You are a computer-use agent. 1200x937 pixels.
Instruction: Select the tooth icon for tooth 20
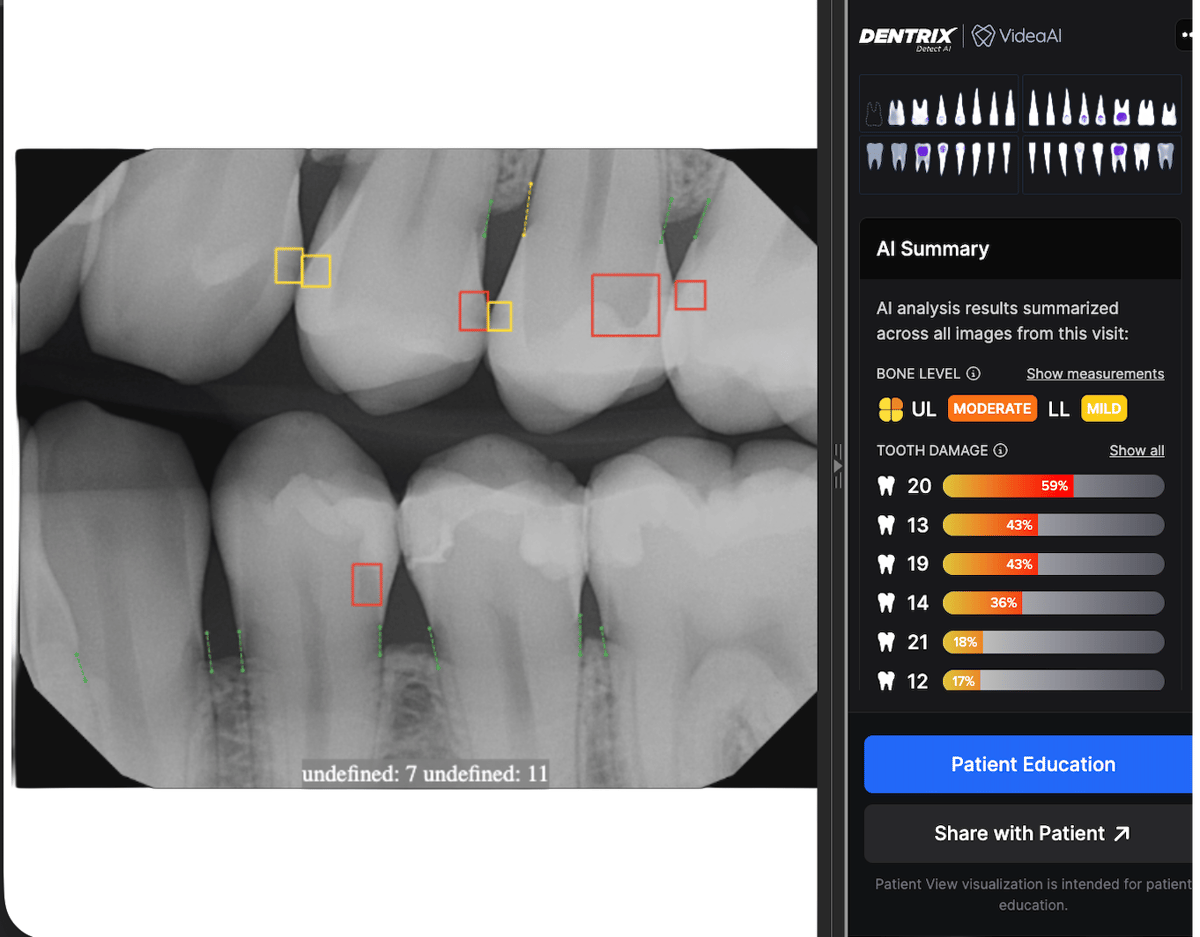click(x=886, y=486)
